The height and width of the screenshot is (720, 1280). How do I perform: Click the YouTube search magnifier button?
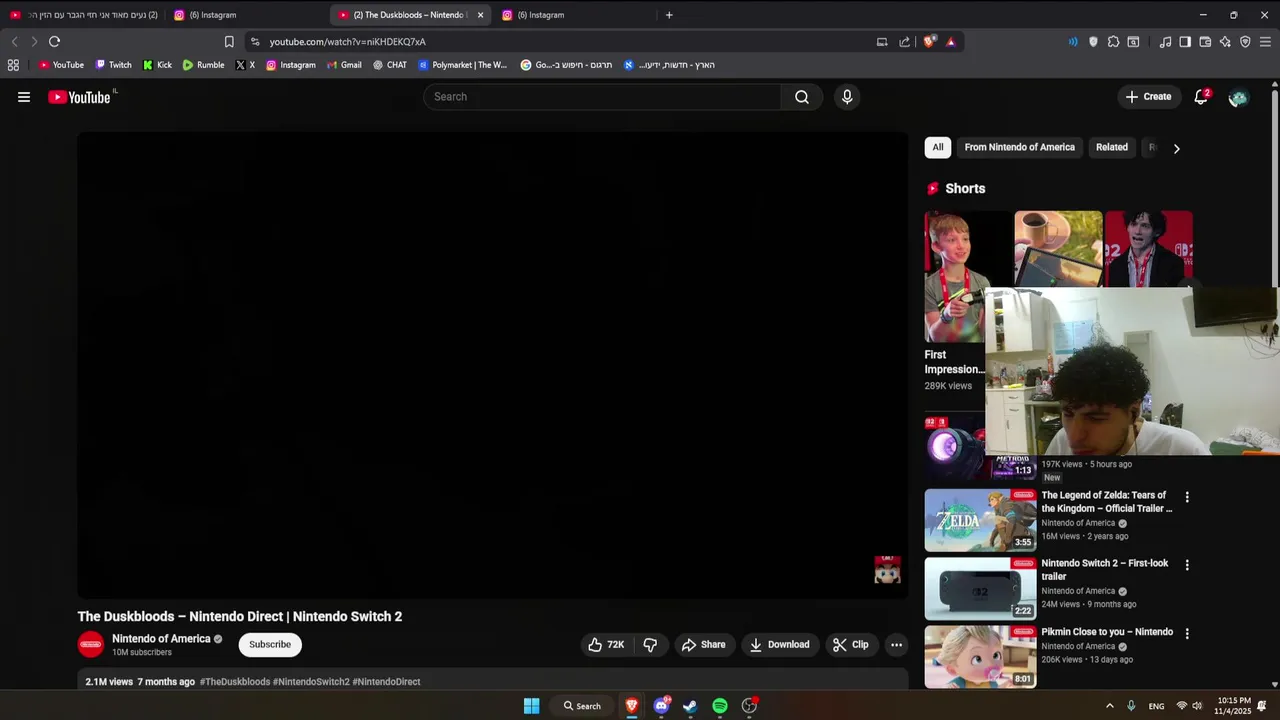click(802, 97)
